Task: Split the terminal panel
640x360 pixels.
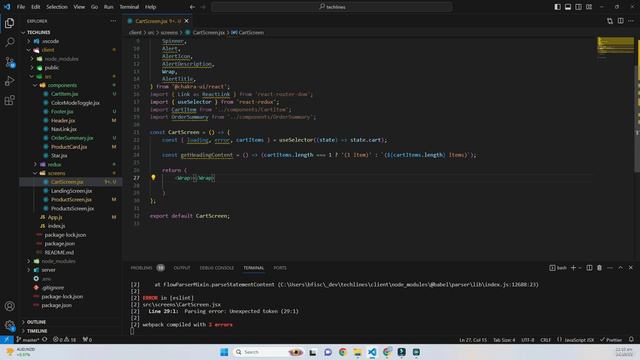Action: [x=589, y=268]
